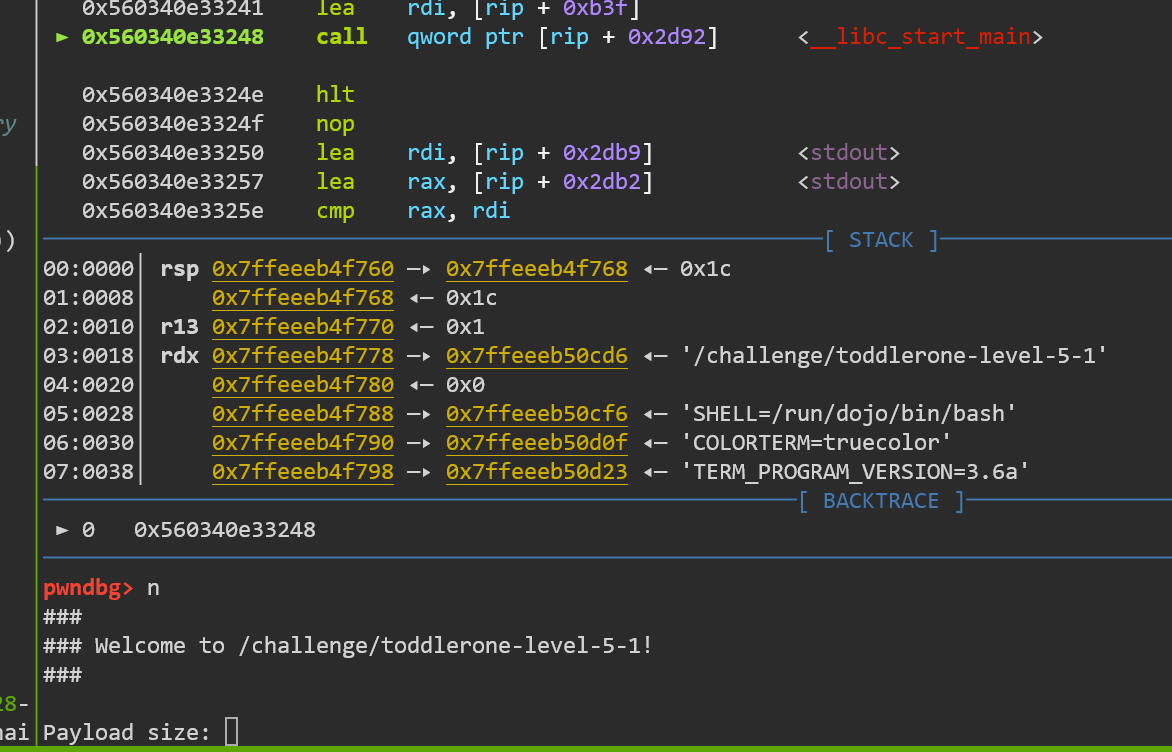Click the stack offset label 00:0000

pos(88,268)
